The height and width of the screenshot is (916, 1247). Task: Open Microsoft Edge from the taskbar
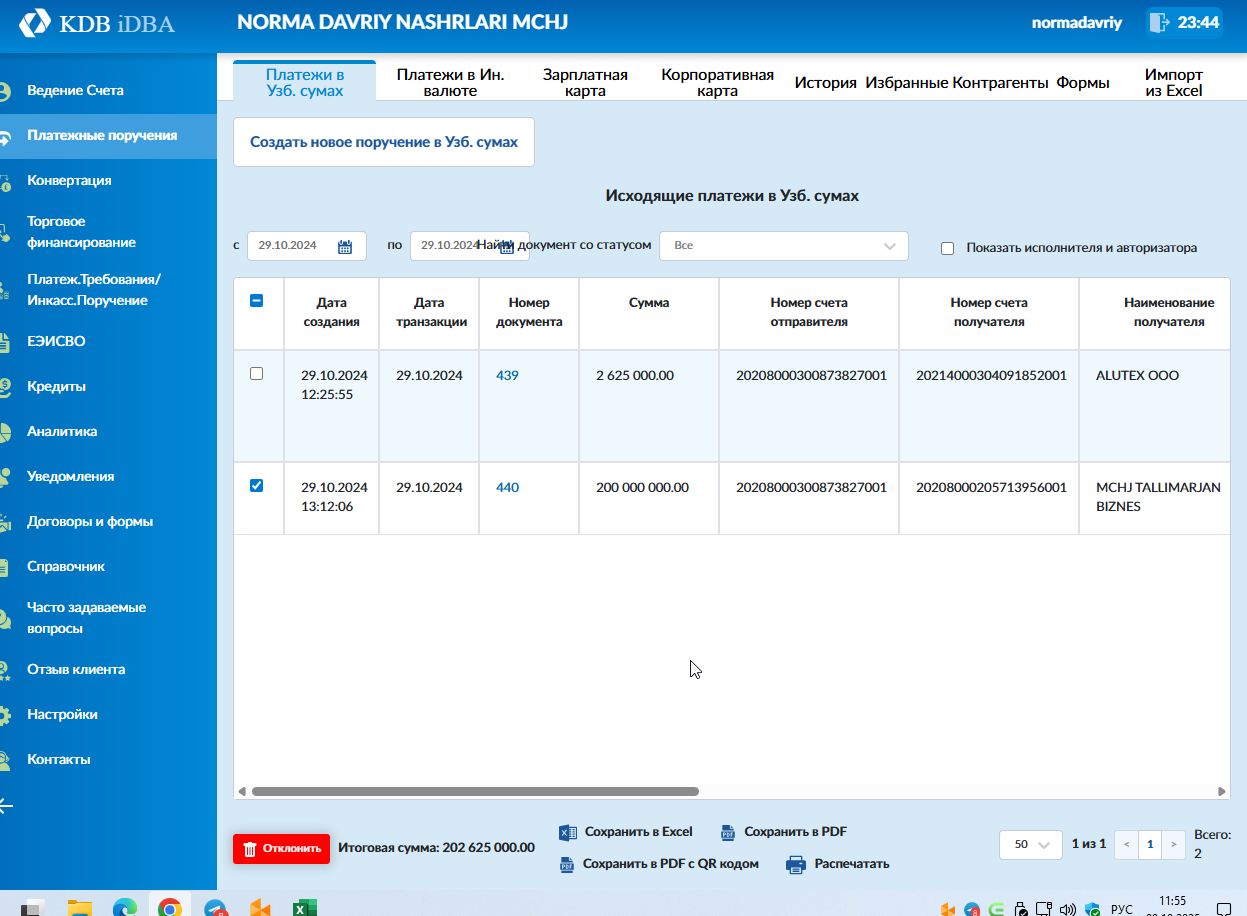click(x=124, y=907)
